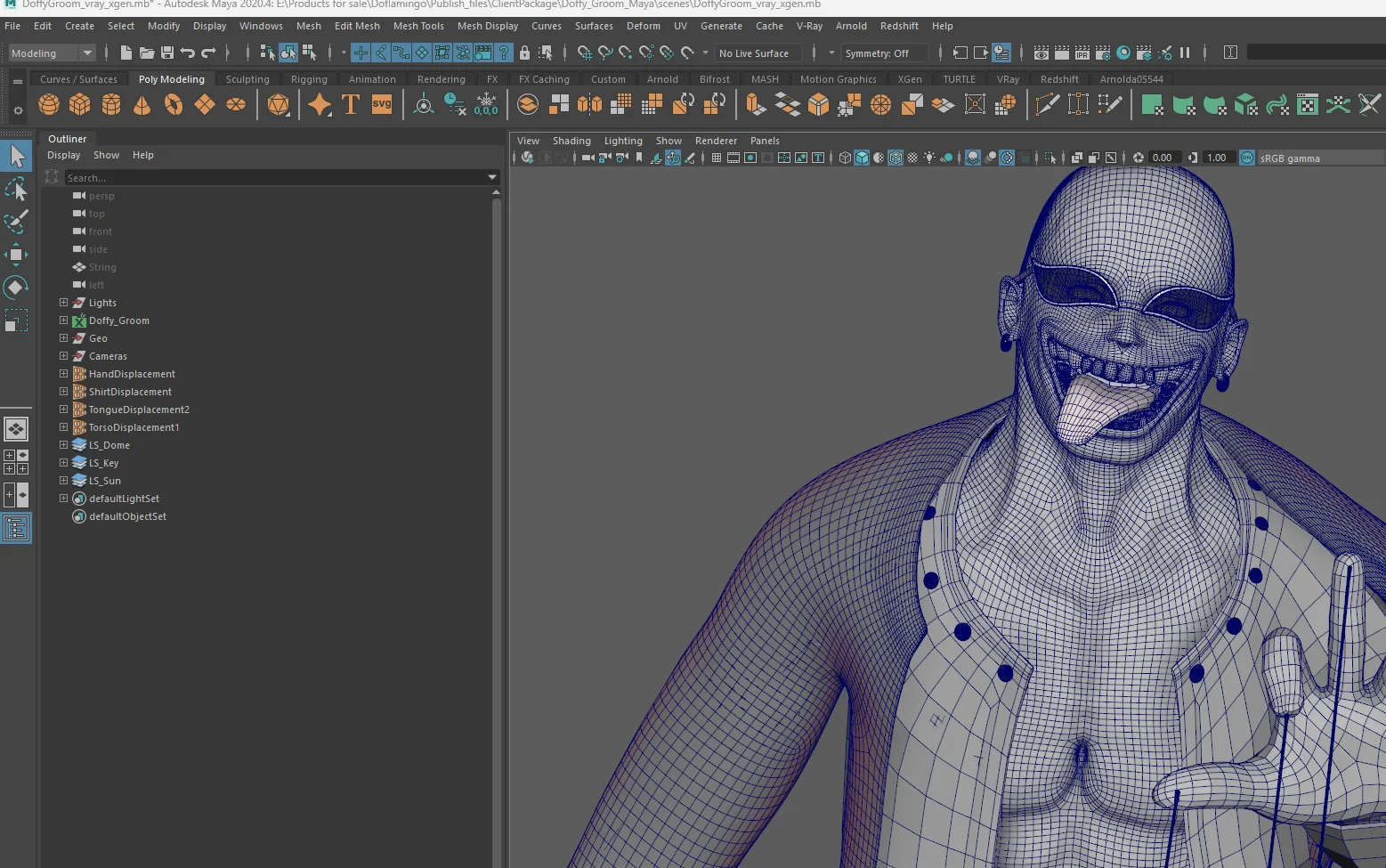Screen dimensions: 1386x868
Task: Select LS_Dome in the Outliner
Action: click(110, 445)
